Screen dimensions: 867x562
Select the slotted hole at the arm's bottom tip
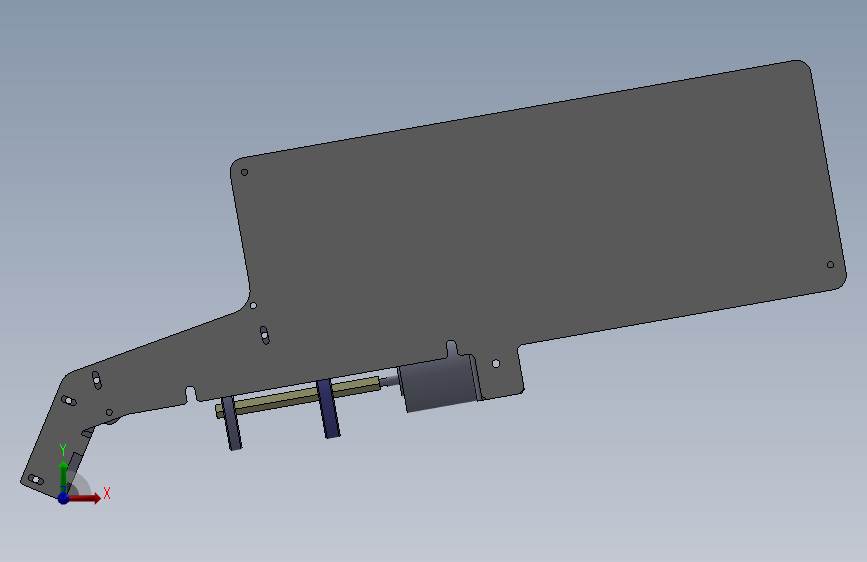pyautogui.click(x=36, y=480)
